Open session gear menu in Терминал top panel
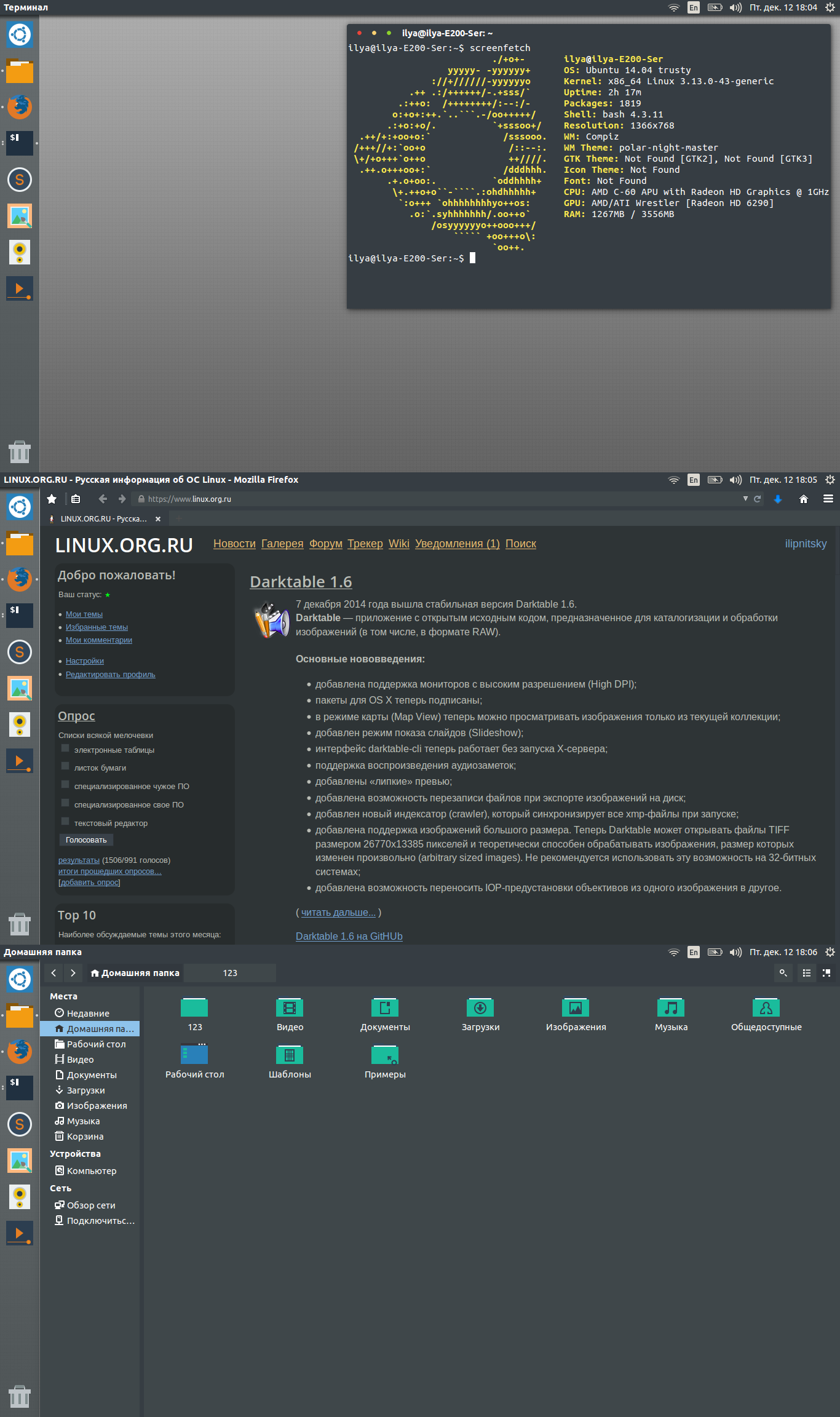Screen dimensions: 840x1417 pyautogui.click(x=830, y=7)
